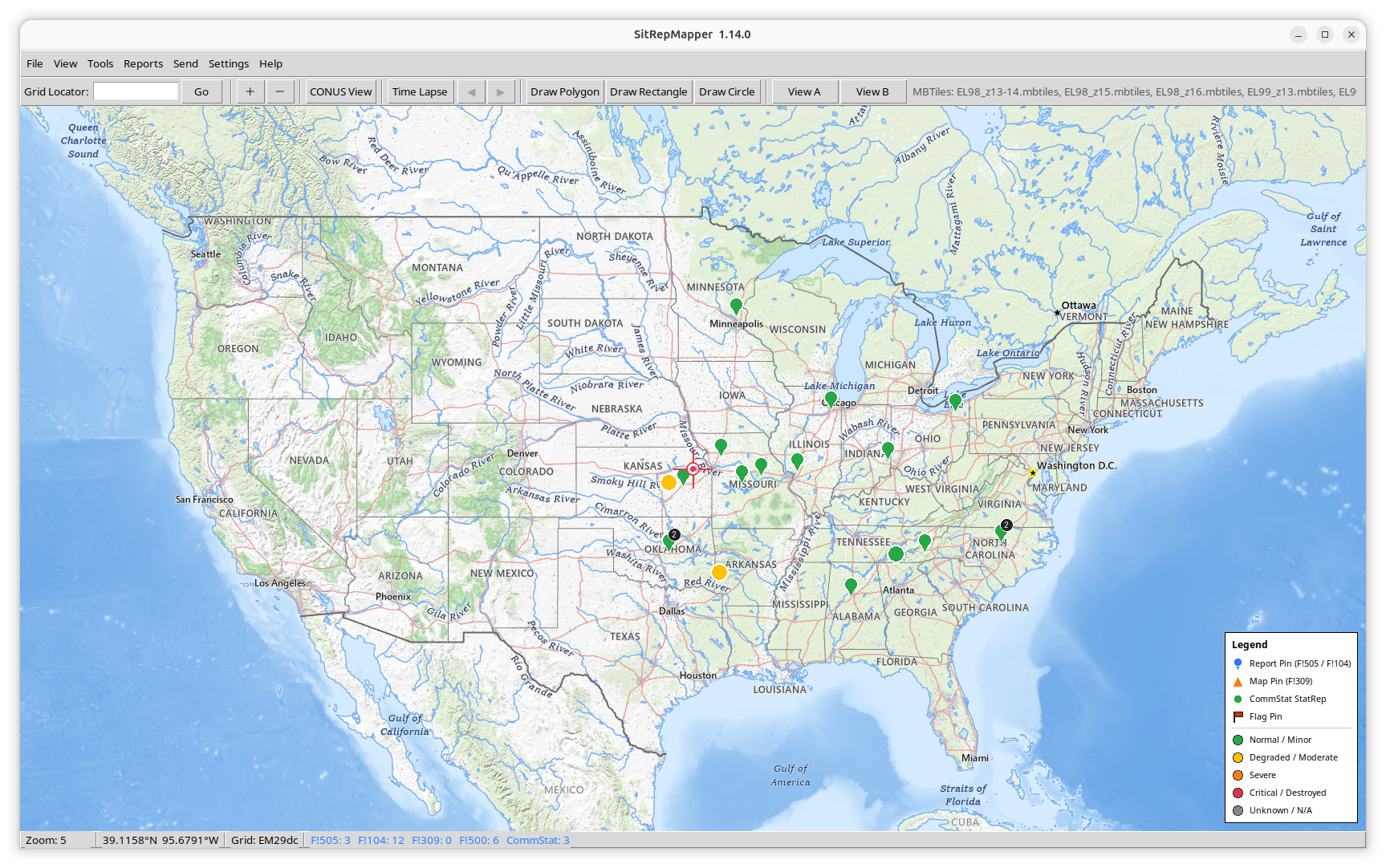Click the F!309: 0 status bar count
1386x868 pixels.
click(x=432, y=840)
